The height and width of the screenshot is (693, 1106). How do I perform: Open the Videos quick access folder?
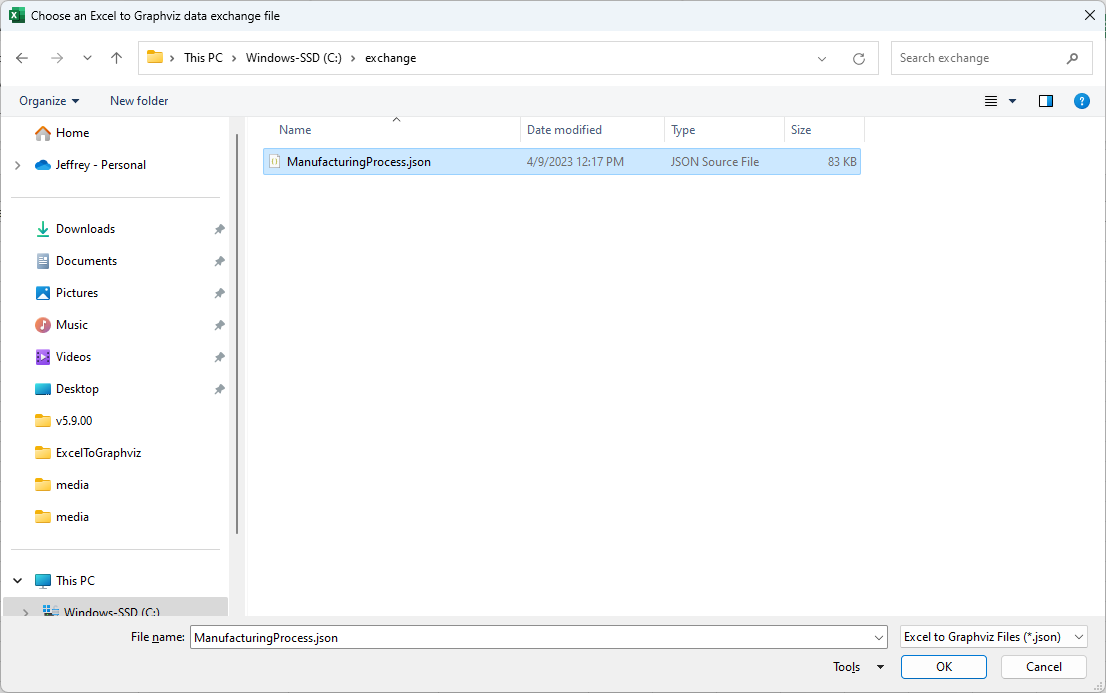73,357
